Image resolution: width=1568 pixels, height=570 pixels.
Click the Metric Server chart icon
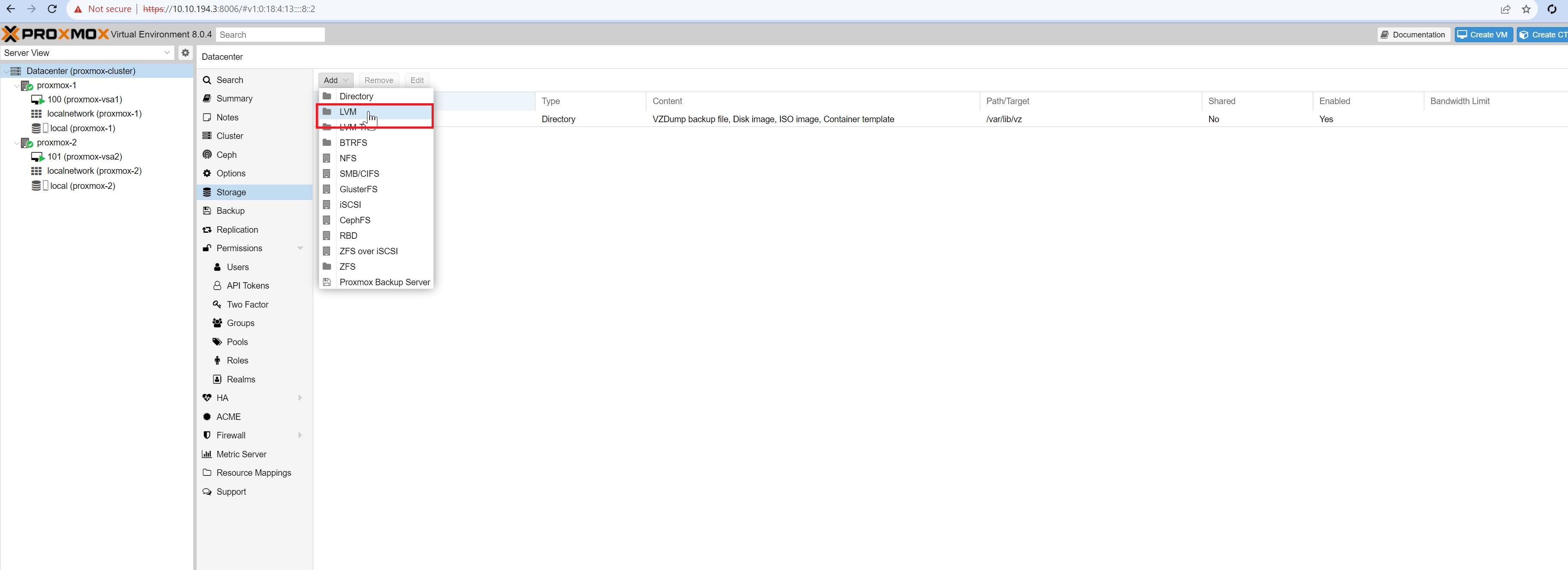pyautogui.click(x=207, y=454)
